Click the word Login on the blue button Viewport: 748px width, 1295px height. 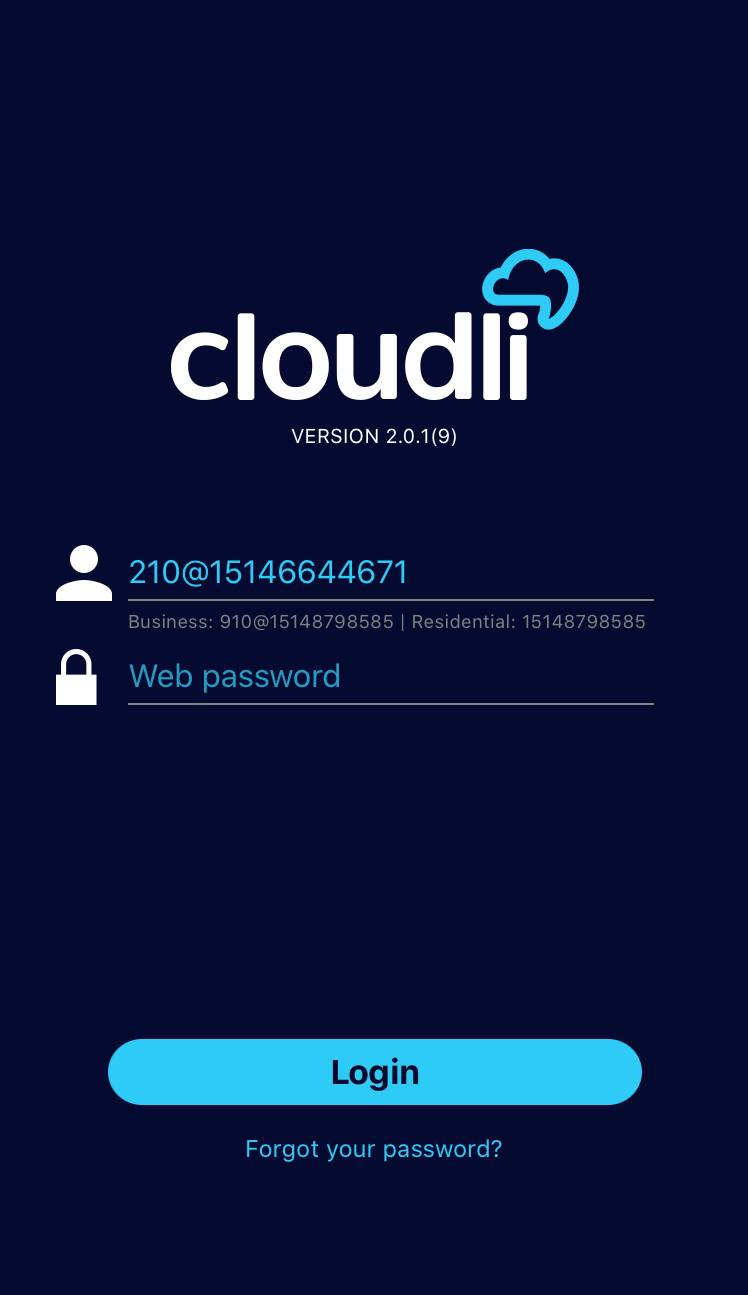click(x=375, y=1072)
